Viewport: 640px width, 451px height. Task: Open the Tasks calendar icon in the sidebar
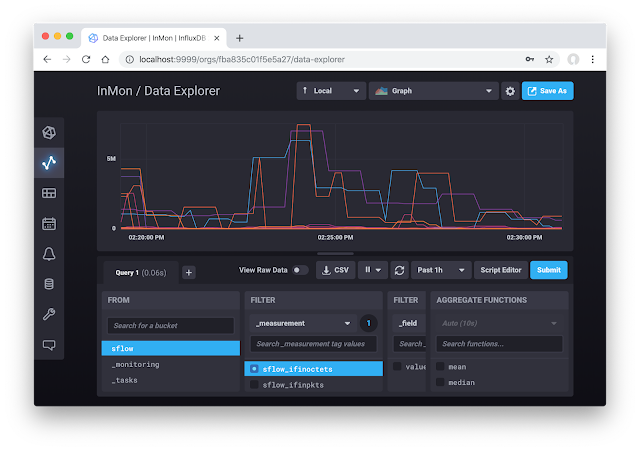49,223
